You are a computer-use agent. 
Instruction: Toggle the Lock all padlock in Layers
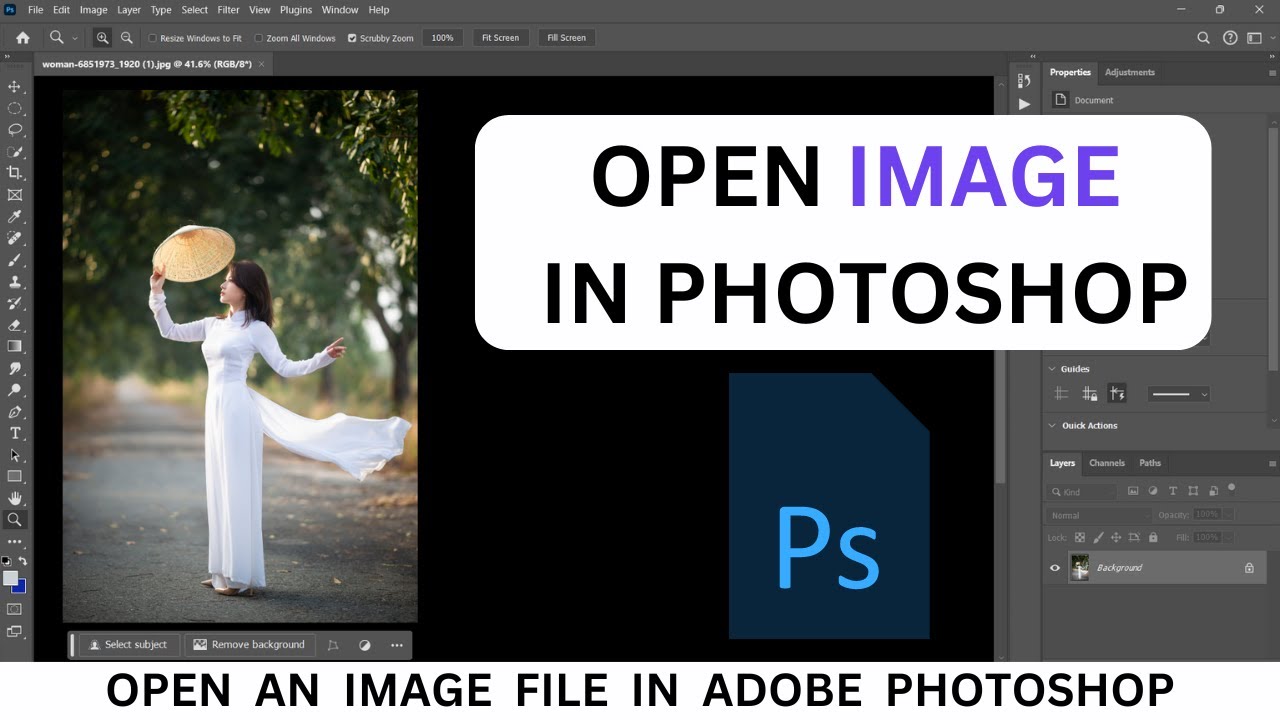[1153, 538]
